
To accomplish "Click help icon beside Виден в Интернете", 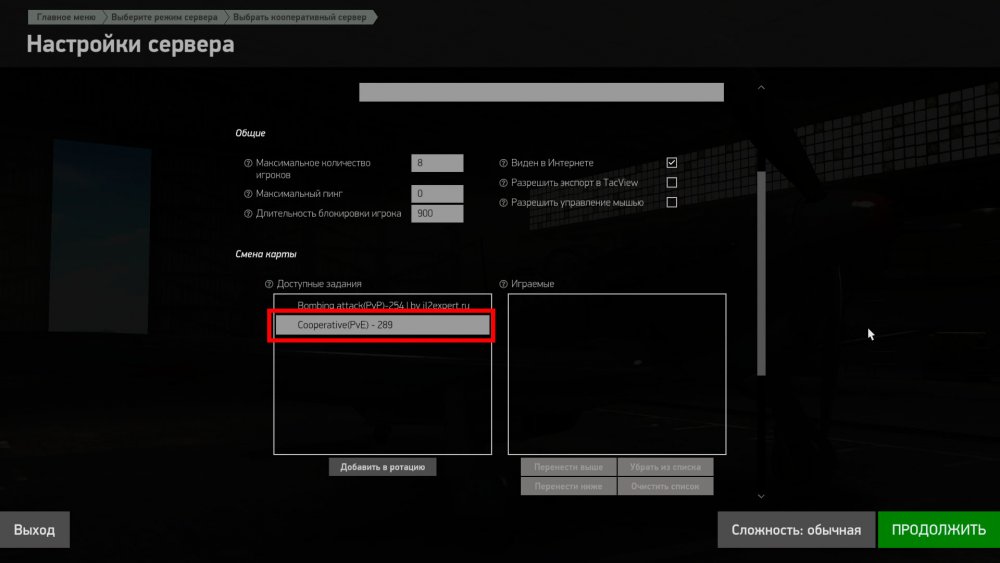I will coord(503,163).
